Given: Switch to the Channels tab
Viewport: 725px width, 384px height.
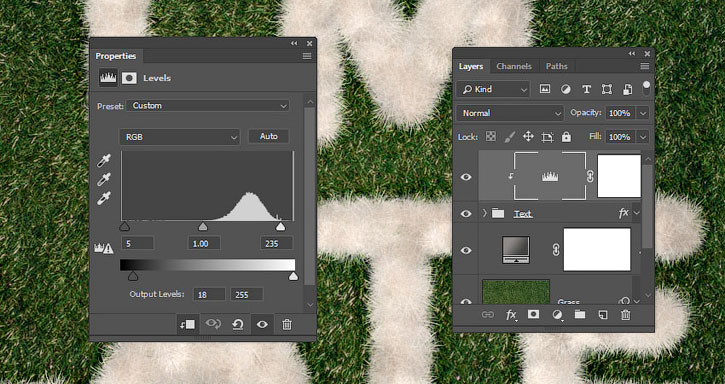Looking at the screenshot, I should pyautogui.click(x=514, y=66).
